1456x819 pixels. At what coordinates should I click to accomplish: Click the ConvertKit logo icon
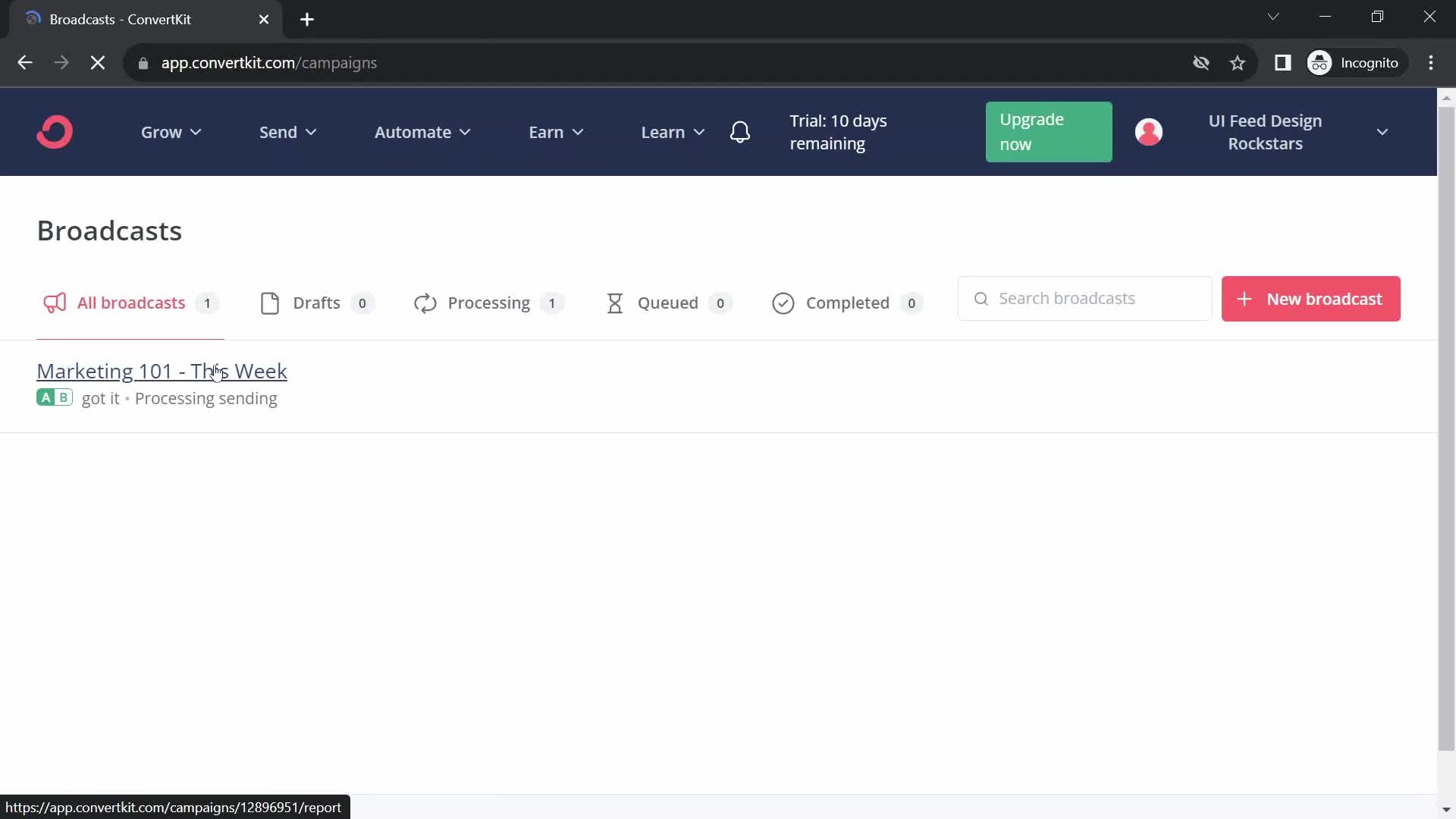(x=55, y=131)
